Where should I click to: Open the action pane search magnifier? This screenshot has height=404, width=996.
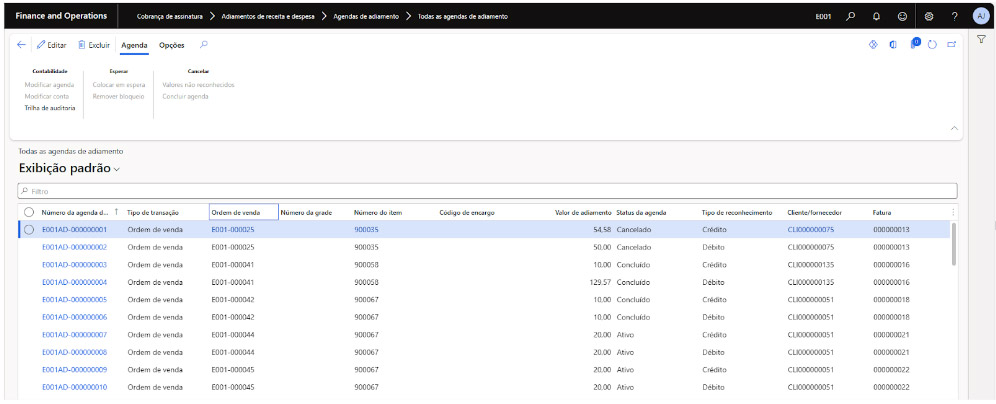(x=204, y=45)
